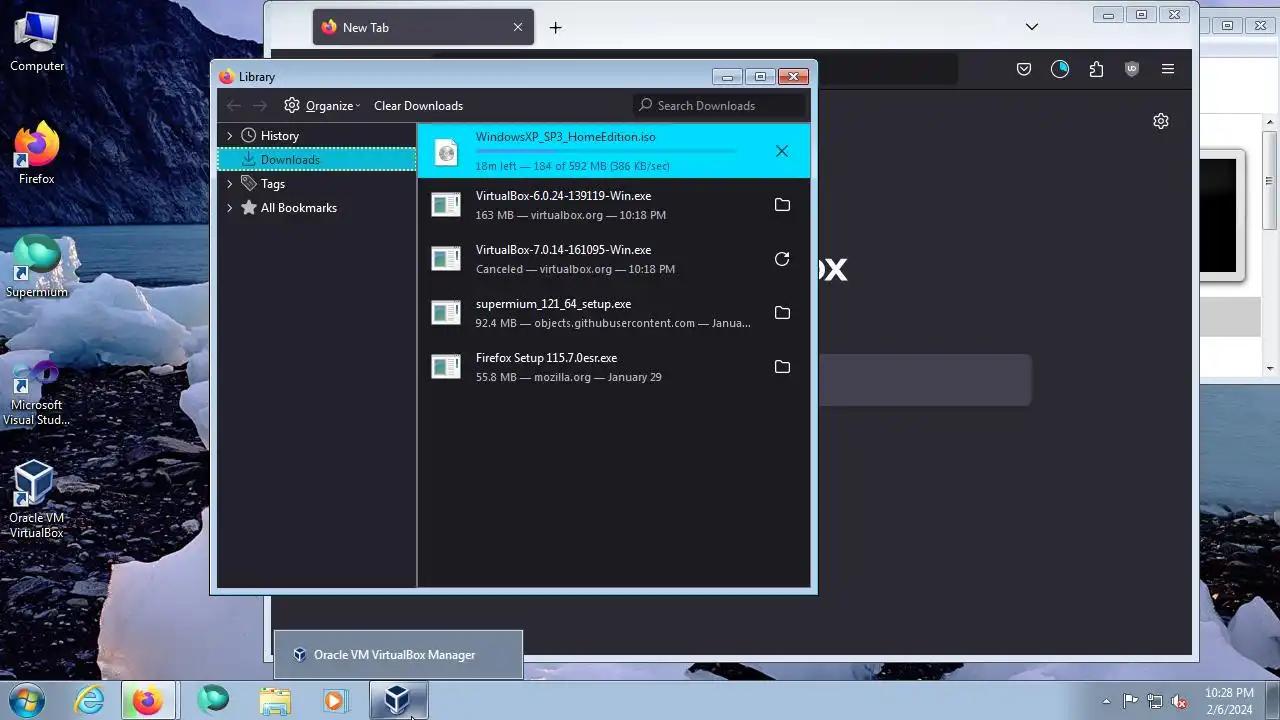The height and width of the screenshot is (720, 1280).
Task: Open New Tab page settings gear
Action: 1161,121
